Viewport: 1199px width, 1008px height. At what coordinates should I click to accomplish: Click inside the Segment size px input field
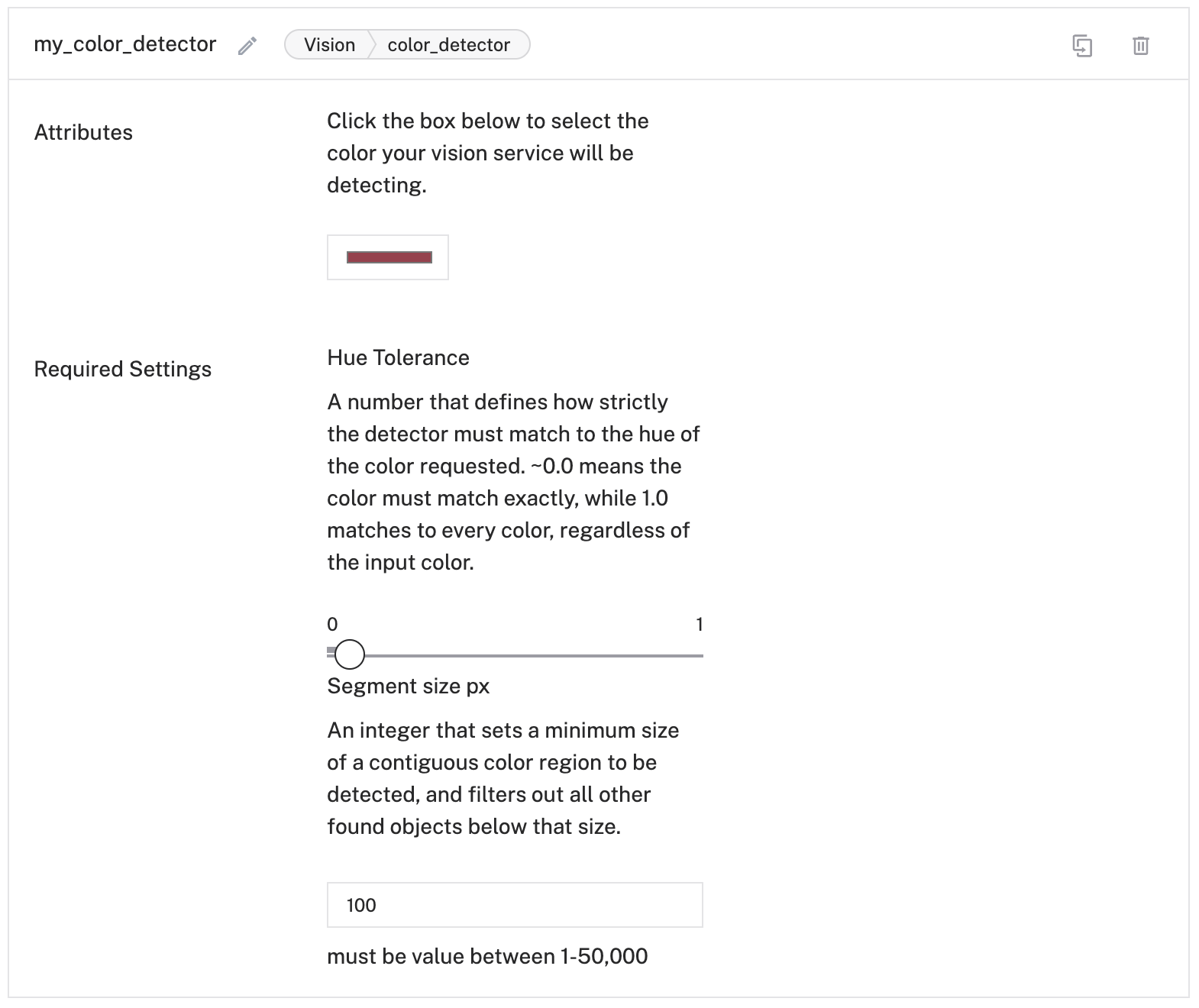[515, 905]
